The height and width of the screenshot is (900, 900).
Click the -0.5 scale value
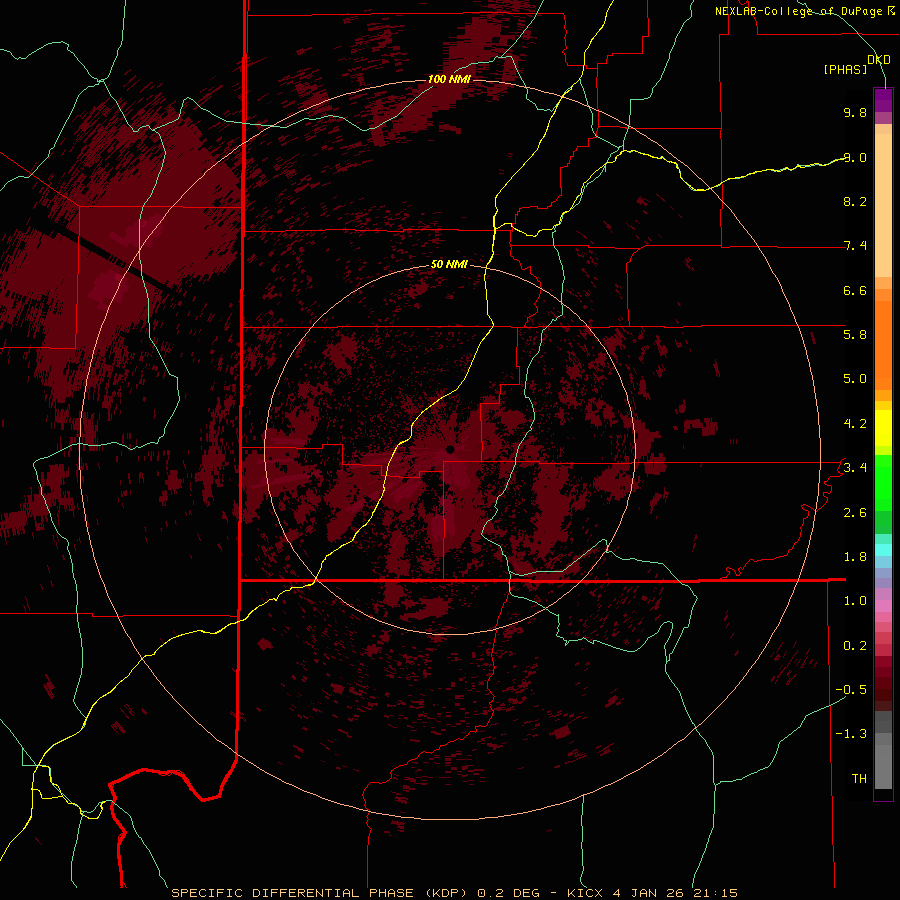[x=852, y=690]
